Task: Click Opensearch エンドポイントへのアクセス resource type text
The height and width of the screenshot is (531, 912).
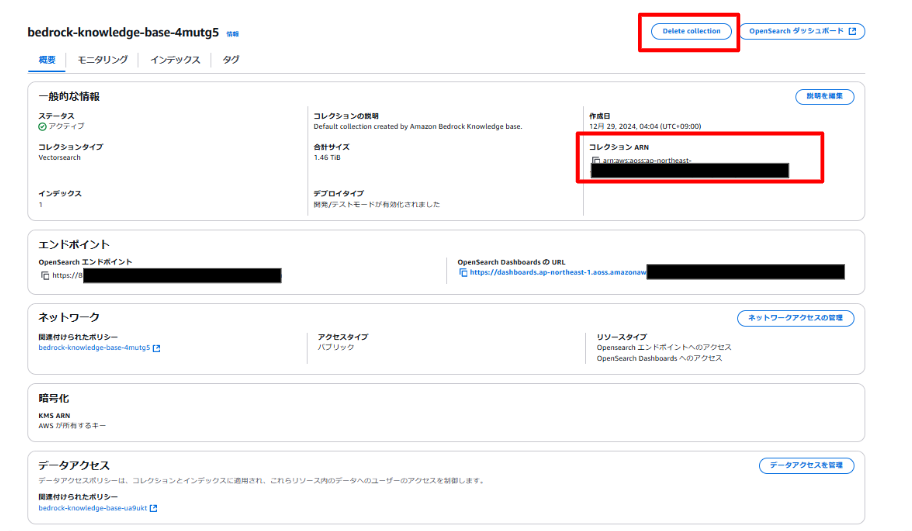Action: [x=664, y=347]
